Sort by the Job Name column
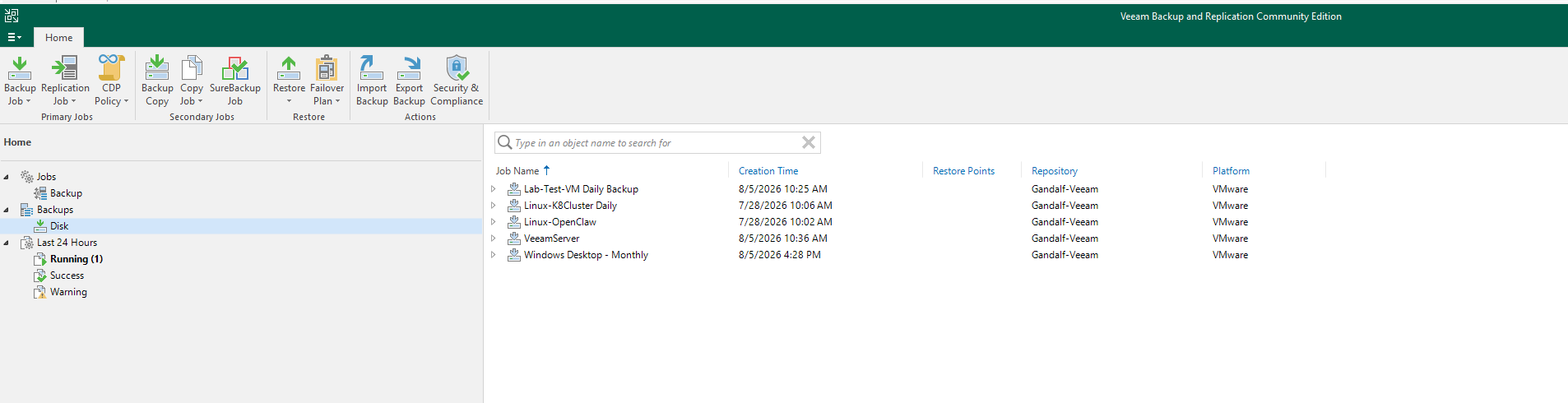Viewport: 1568px width, 403px height. point(517,171)
